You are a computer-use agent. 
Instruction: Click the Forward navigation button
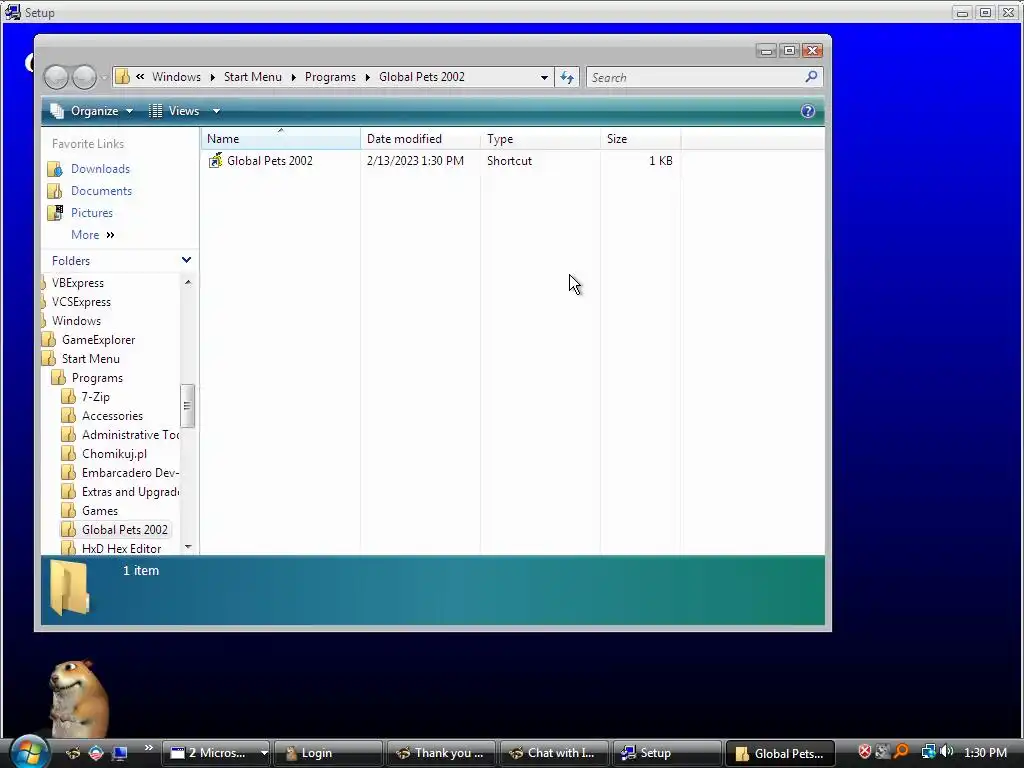84,77
